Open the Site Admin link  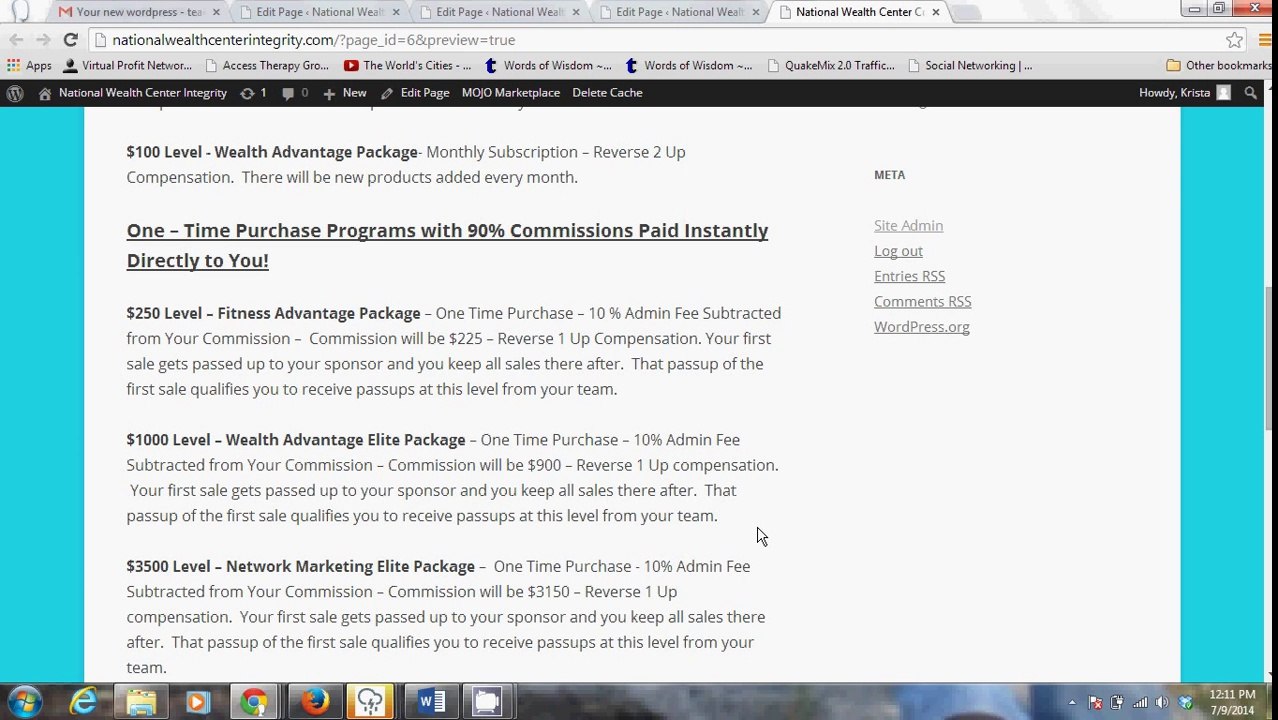tap(908, 226)
